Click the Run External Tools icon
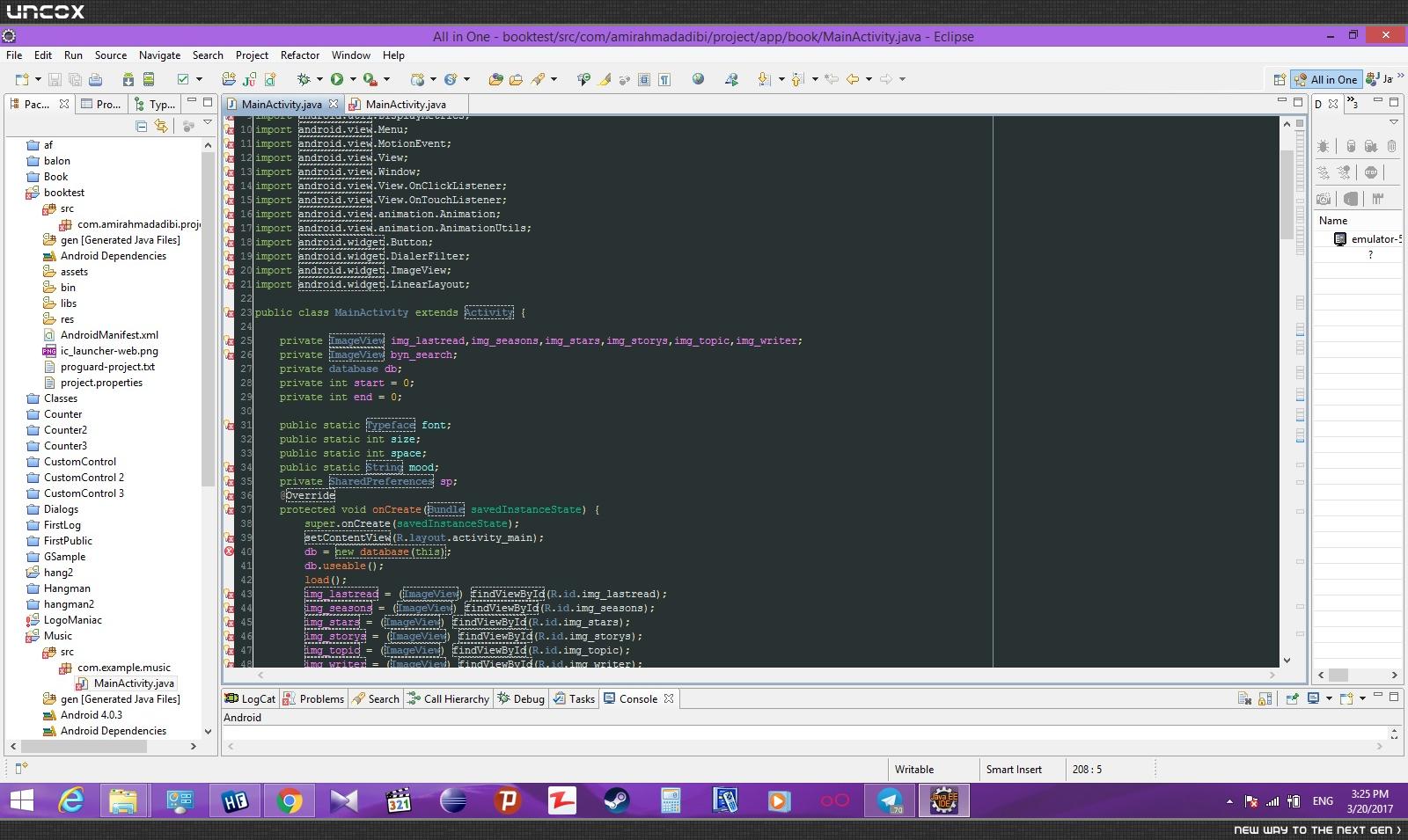This screenshot has width=1408, height=840. (370, 79)
